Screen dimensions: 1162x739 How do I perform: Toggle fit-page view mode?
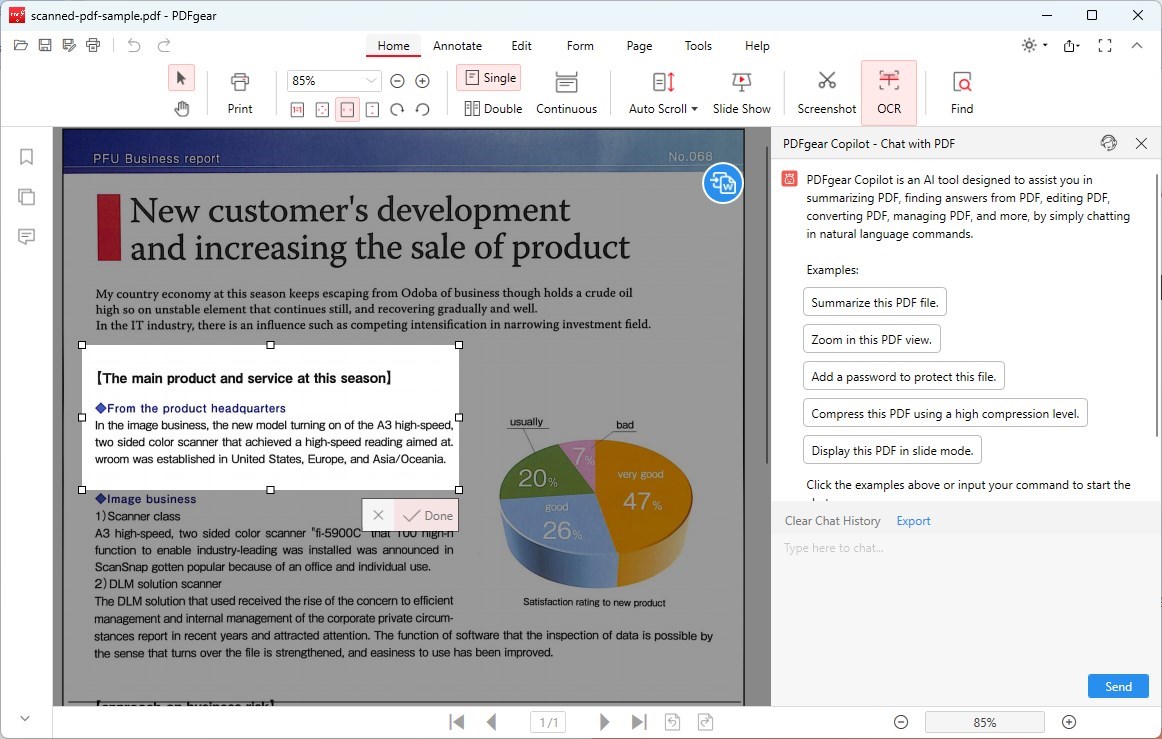click(x=322, y=110)
